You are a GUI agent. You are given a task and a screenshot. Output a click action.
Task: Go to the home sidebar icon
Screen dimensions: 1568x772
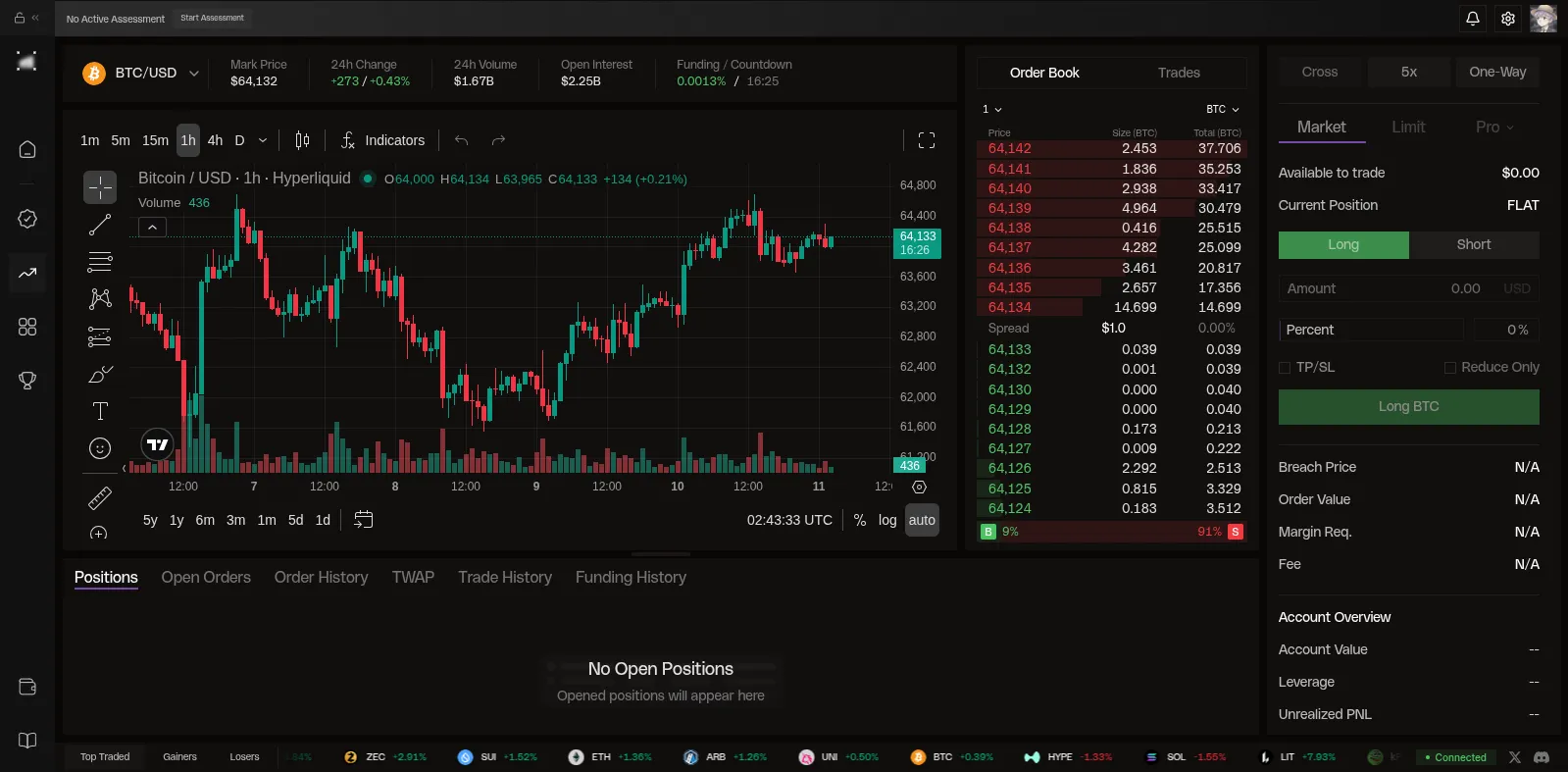pyautogui.click(x=27, y=149)
